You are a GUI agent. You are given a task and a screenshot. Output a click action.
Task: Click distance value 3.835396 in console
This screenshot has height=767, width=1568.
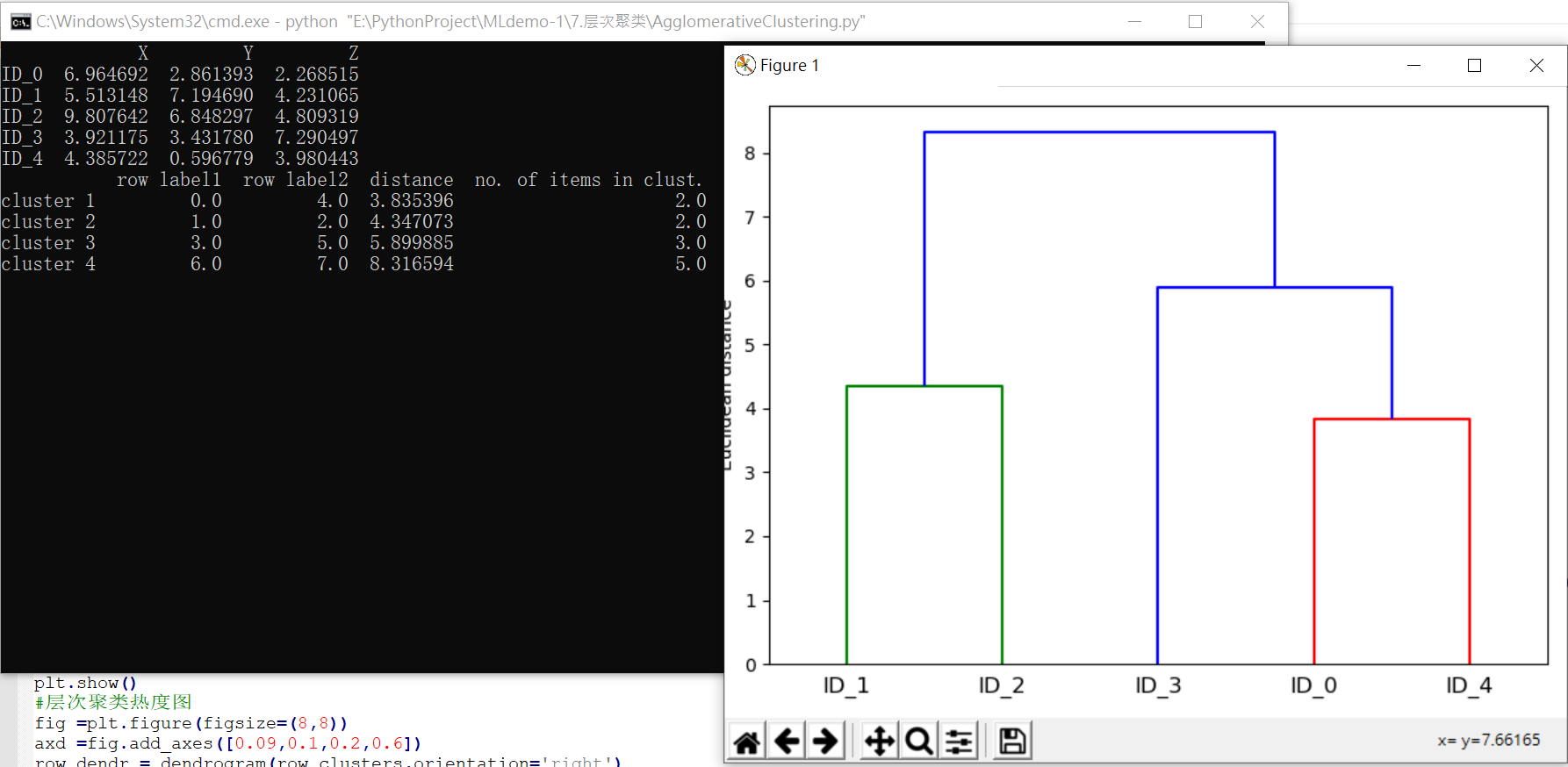(x=412, y=201)
